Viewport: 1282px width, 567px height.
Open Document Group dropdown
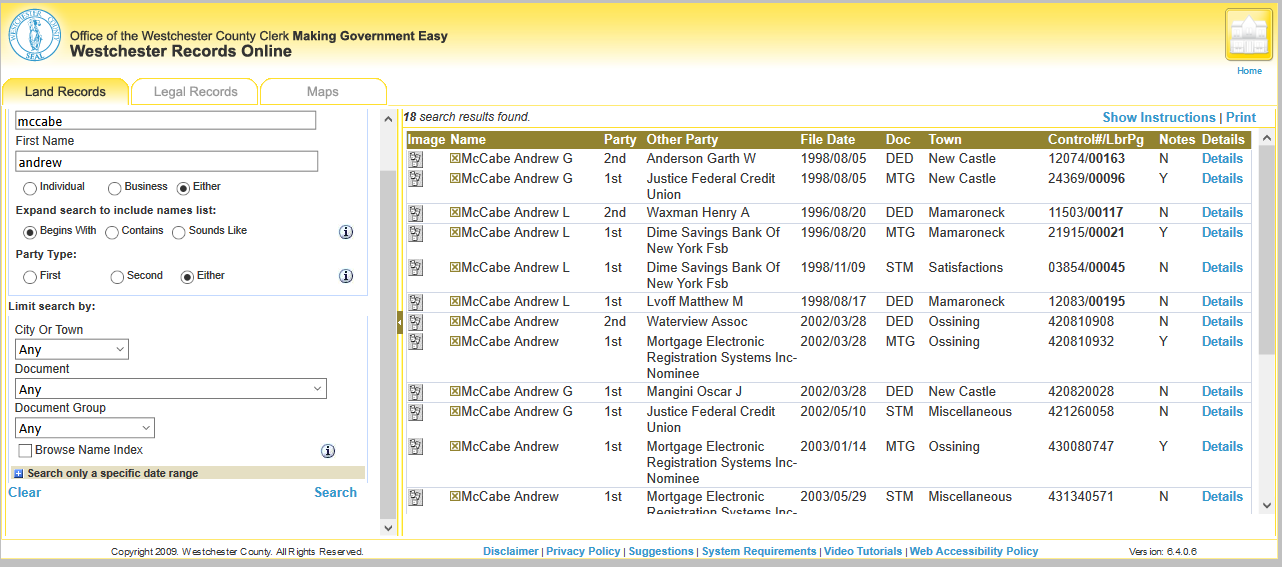click(x=85, y=428)
